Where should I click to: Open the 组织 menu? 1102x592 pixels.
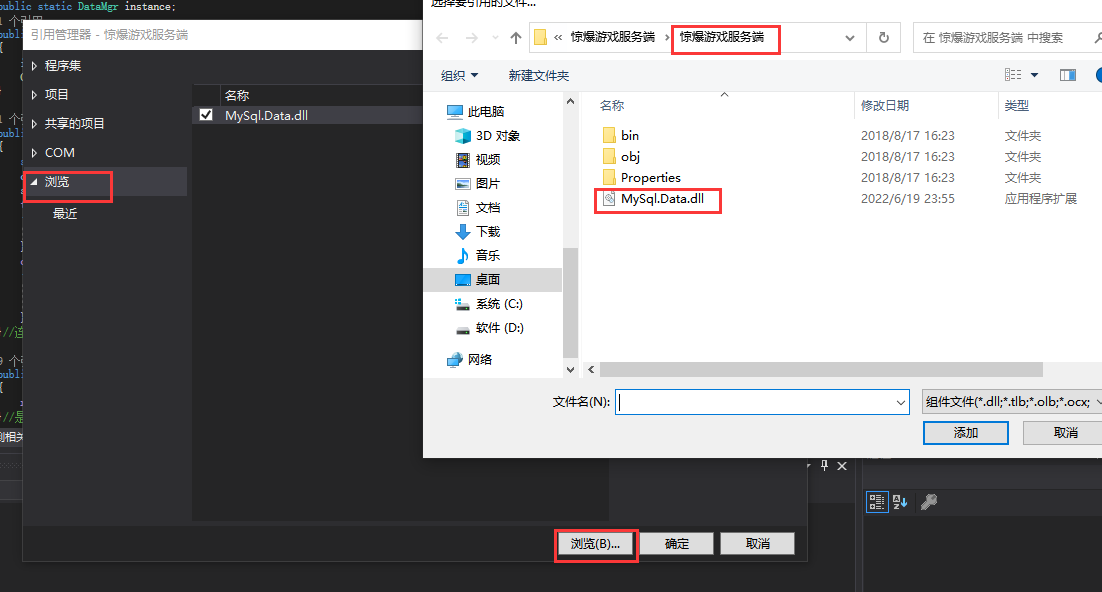(x=459, y=75)
